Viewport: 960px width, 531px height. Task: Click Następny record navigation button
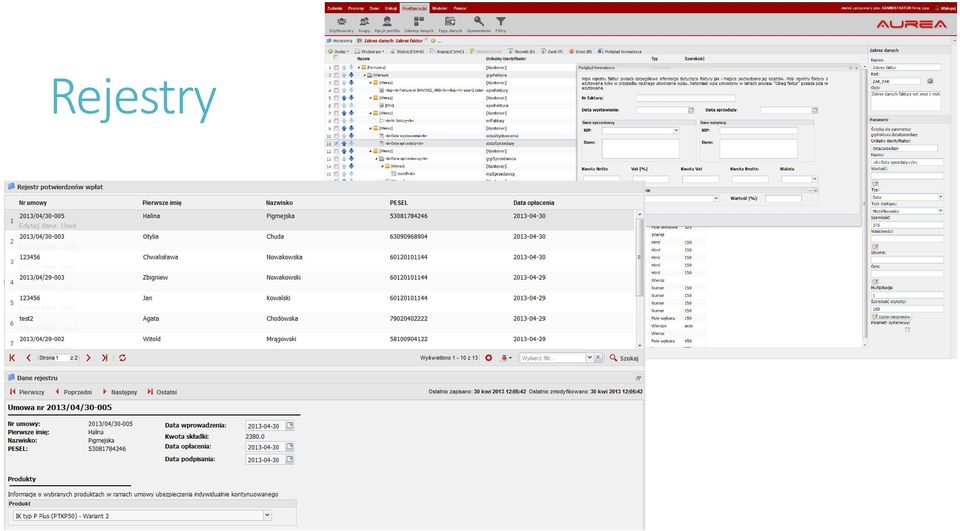pos(119,392)
